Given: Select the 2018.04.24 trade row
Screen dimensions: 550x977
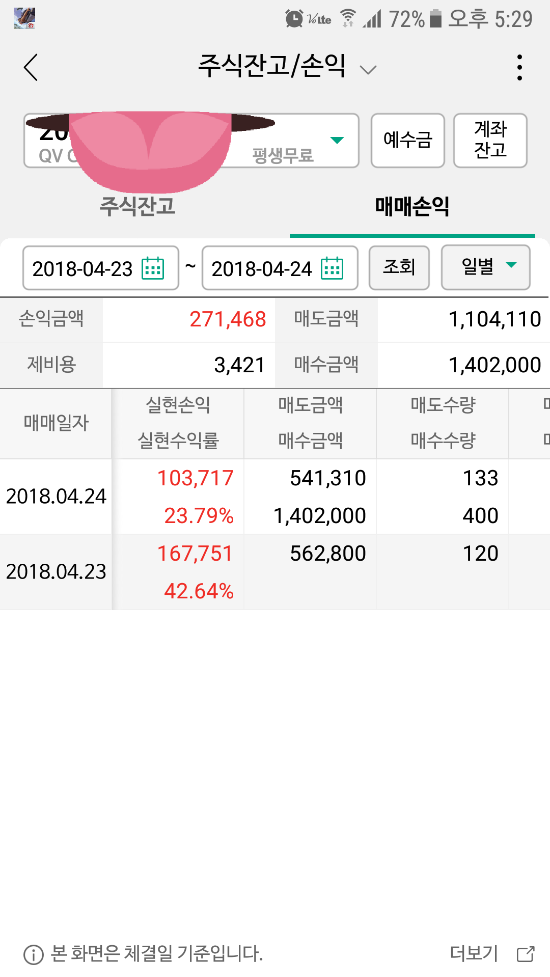Looking at the screenshot, I should click(275, 497).
